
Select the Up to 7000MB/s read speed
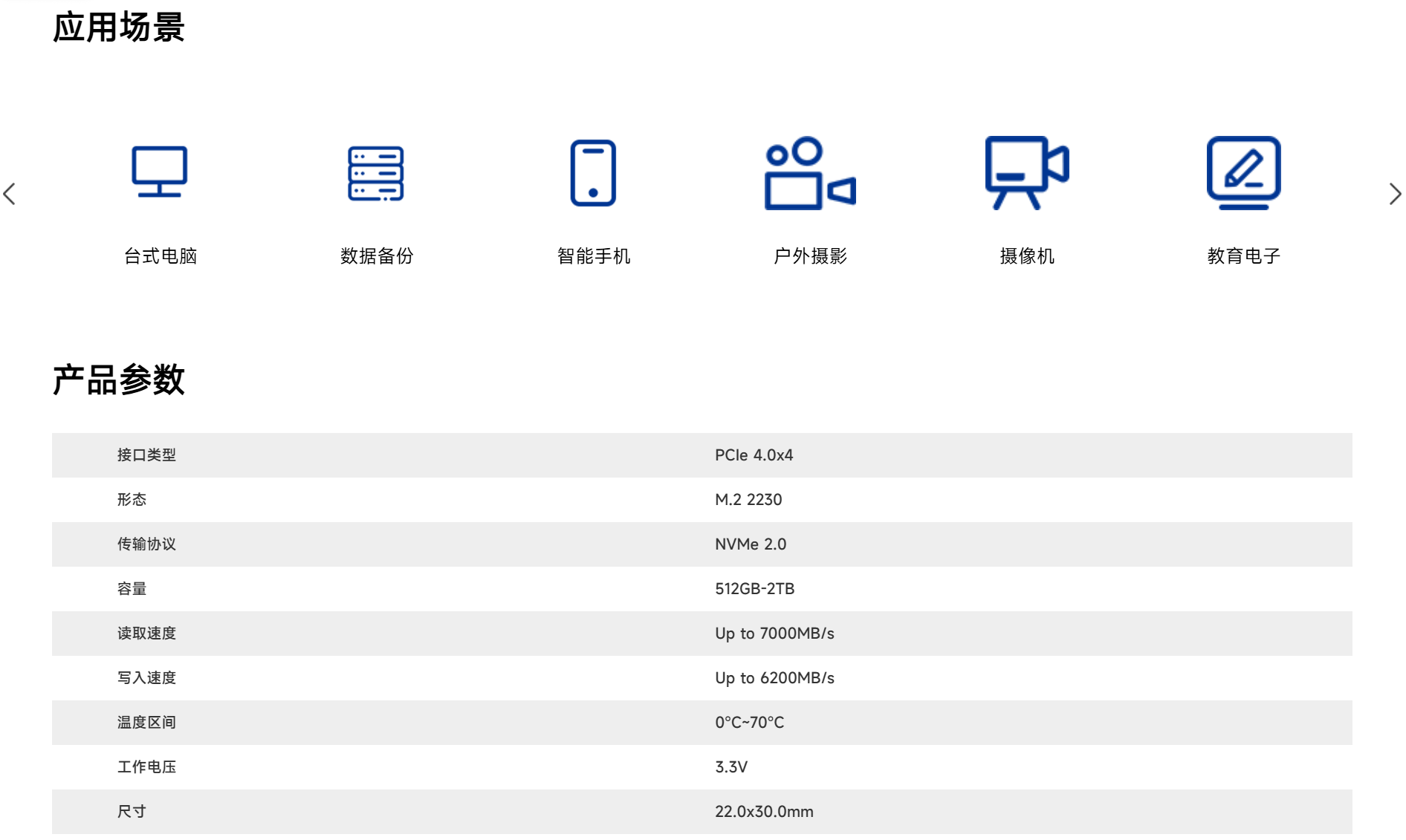(774, 634)
